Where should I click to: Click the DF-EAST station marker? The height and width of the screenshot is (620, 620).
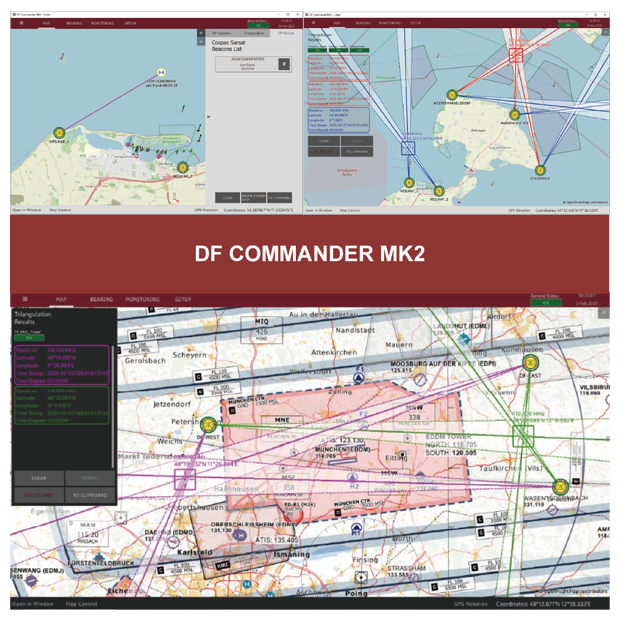click(x=531, y=363)
